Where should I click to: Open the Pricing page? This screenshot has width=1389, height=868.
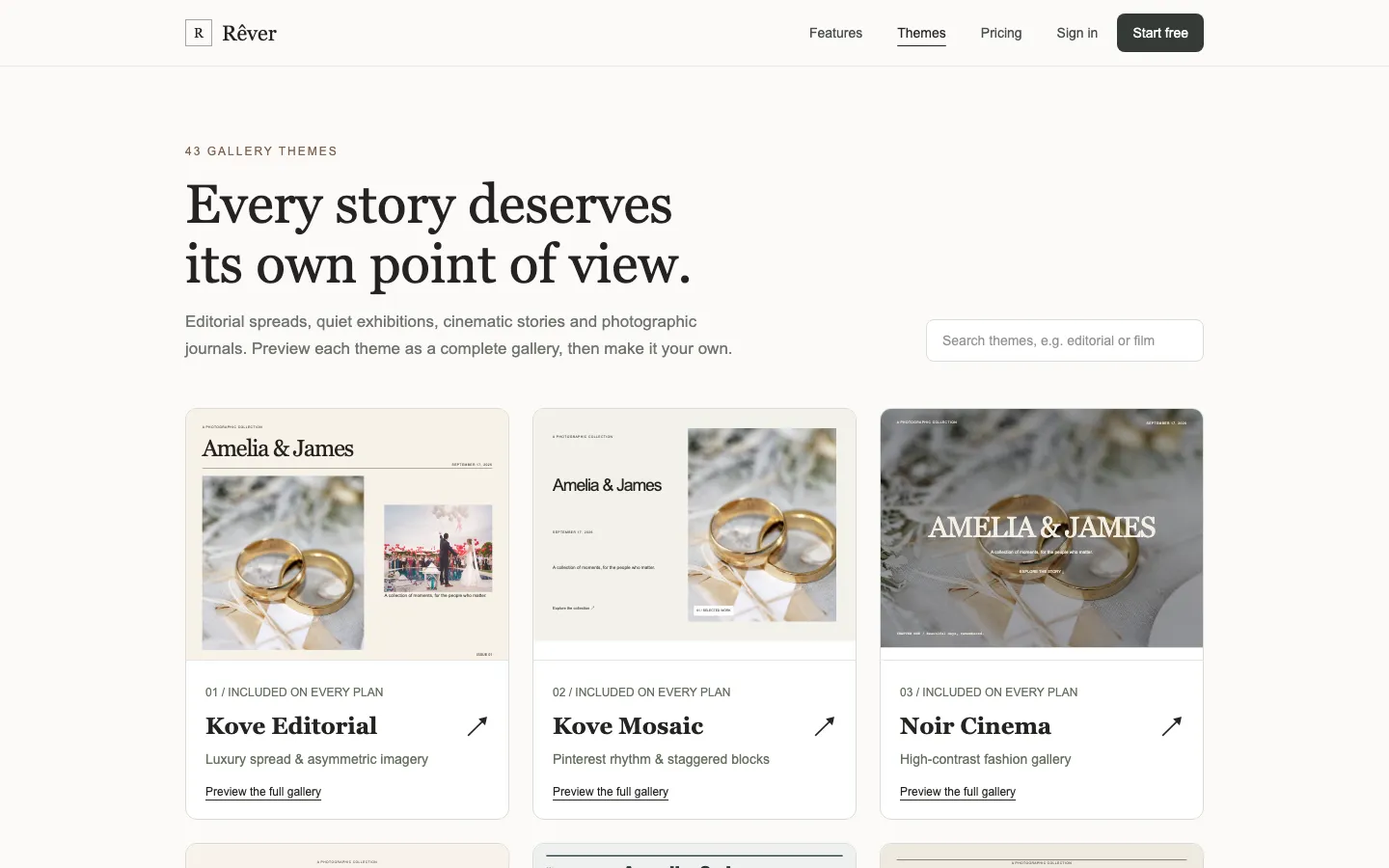pos(1001,33)
